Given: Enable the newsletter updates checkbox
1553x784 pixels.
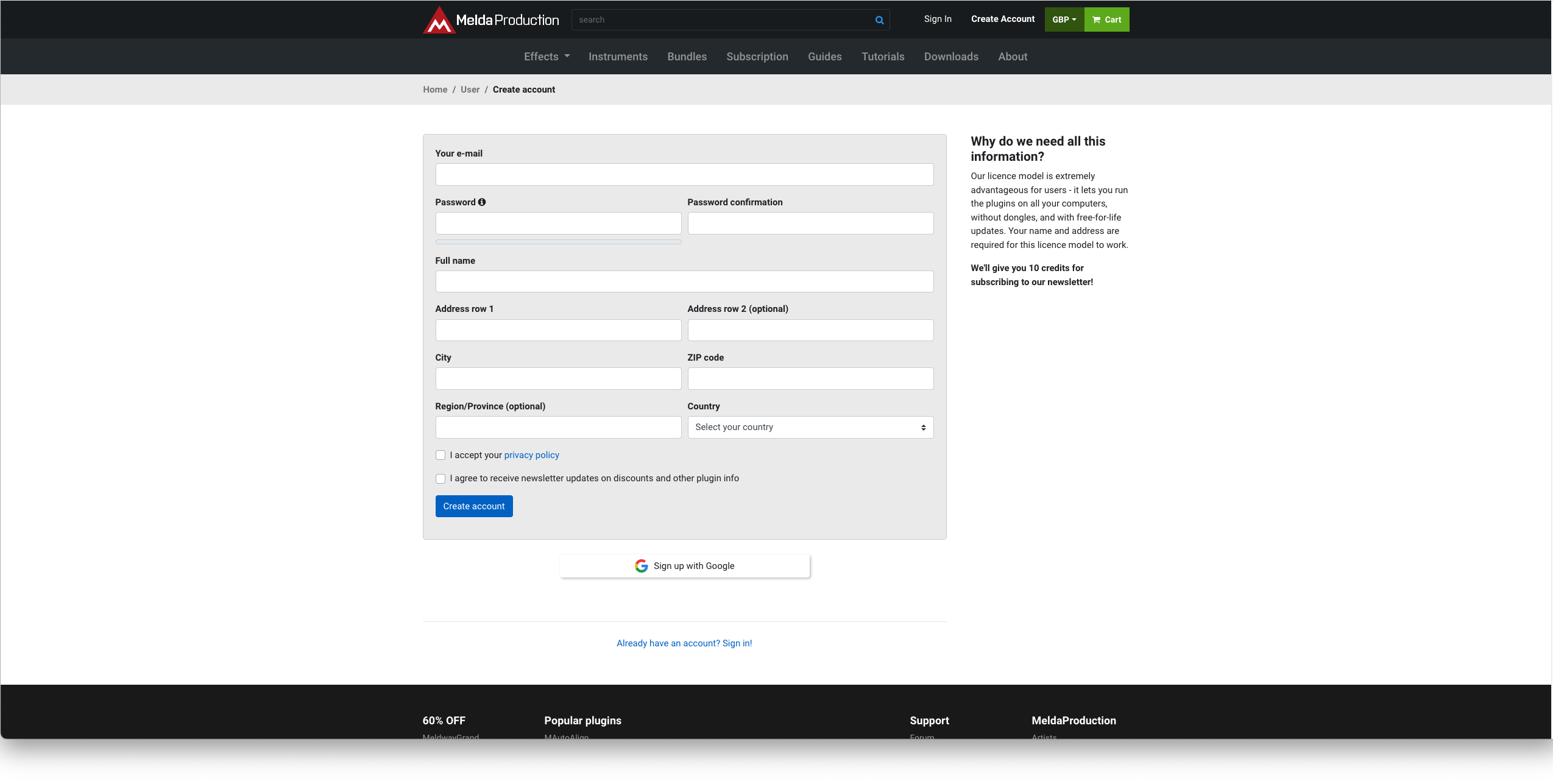Looking at the screenshot, I should [440, 479].
